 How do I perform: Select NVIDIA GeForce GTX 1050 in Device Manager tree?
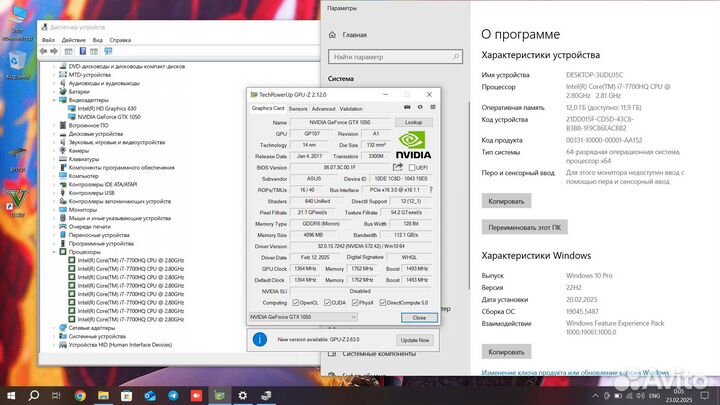point(109,117)
